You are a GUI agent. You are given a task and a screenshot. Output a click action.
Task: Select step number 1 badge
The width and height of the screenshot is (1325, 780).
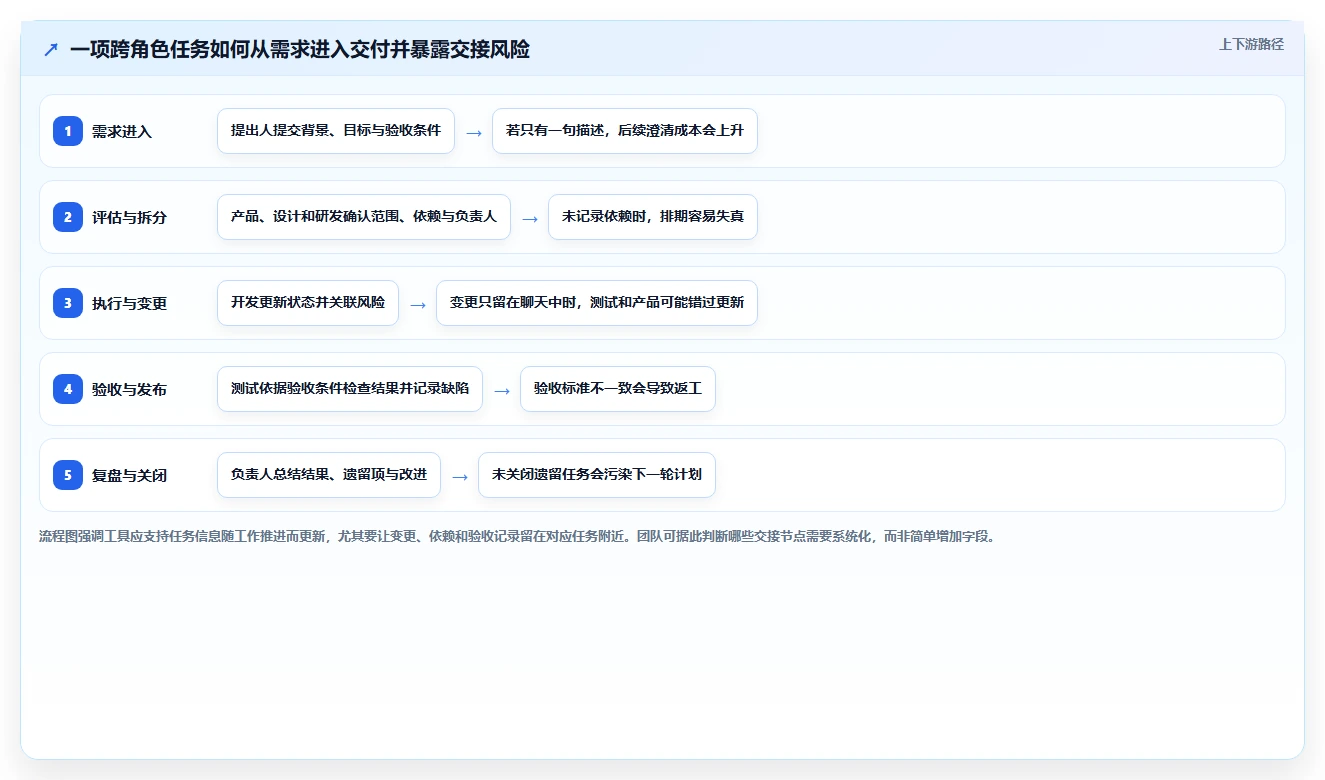point(68,131)
